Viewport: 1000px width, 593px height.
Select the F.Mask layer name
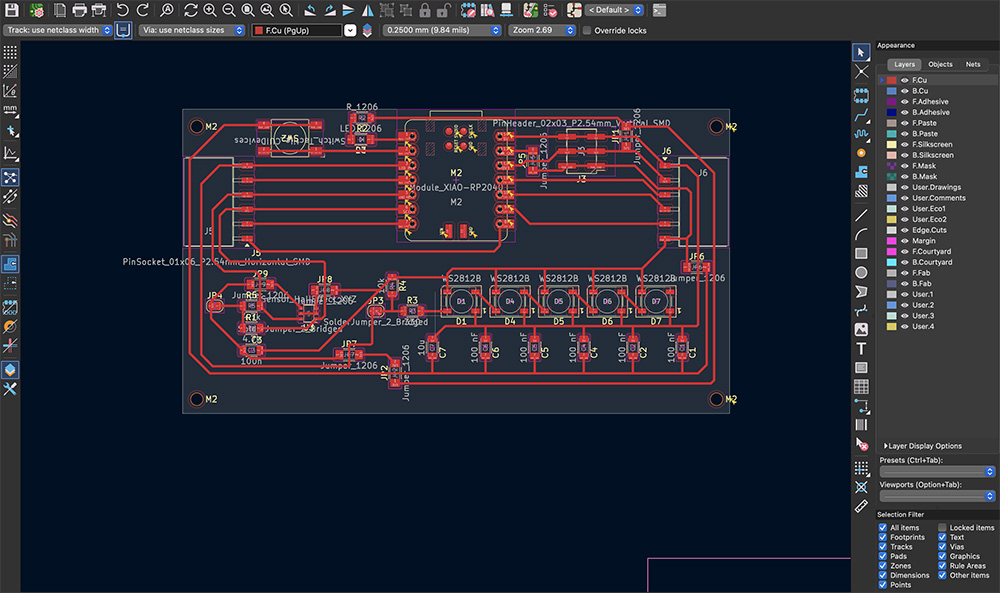(924, 166)
